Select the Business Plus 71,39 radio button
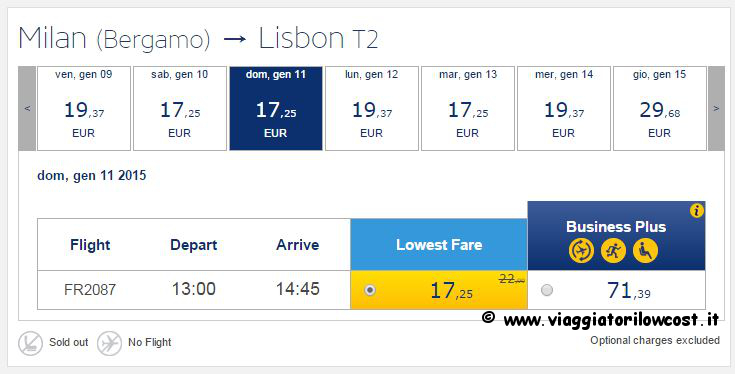The image size is (735, 374). 547,290
